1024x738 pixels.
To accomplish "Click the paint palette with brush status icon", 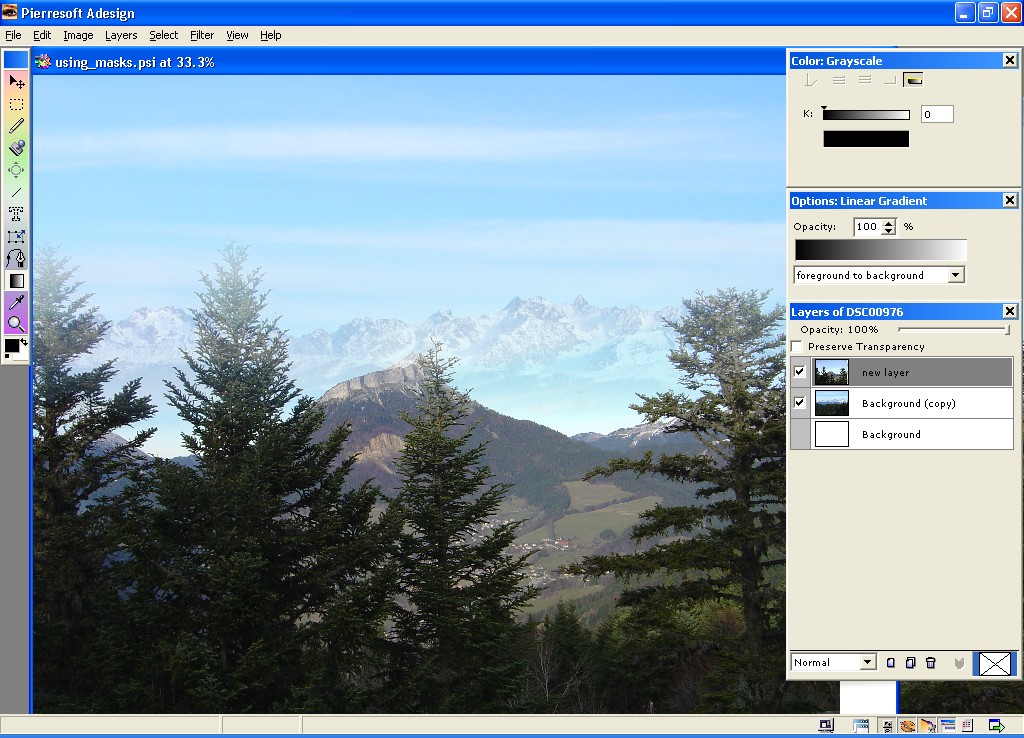I will tap(927, 726).
